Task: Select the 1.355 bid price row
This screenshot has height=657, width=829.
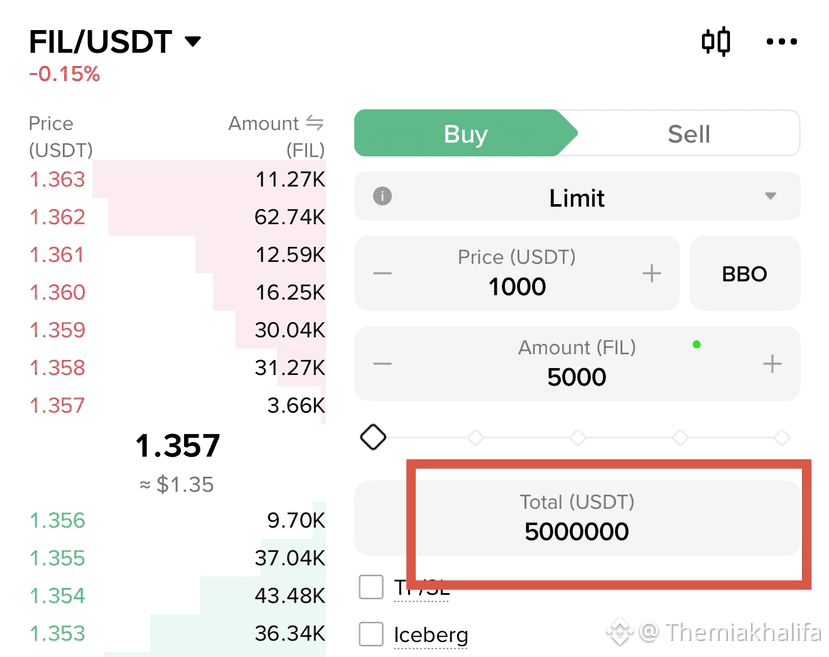Action: (177, 558)
